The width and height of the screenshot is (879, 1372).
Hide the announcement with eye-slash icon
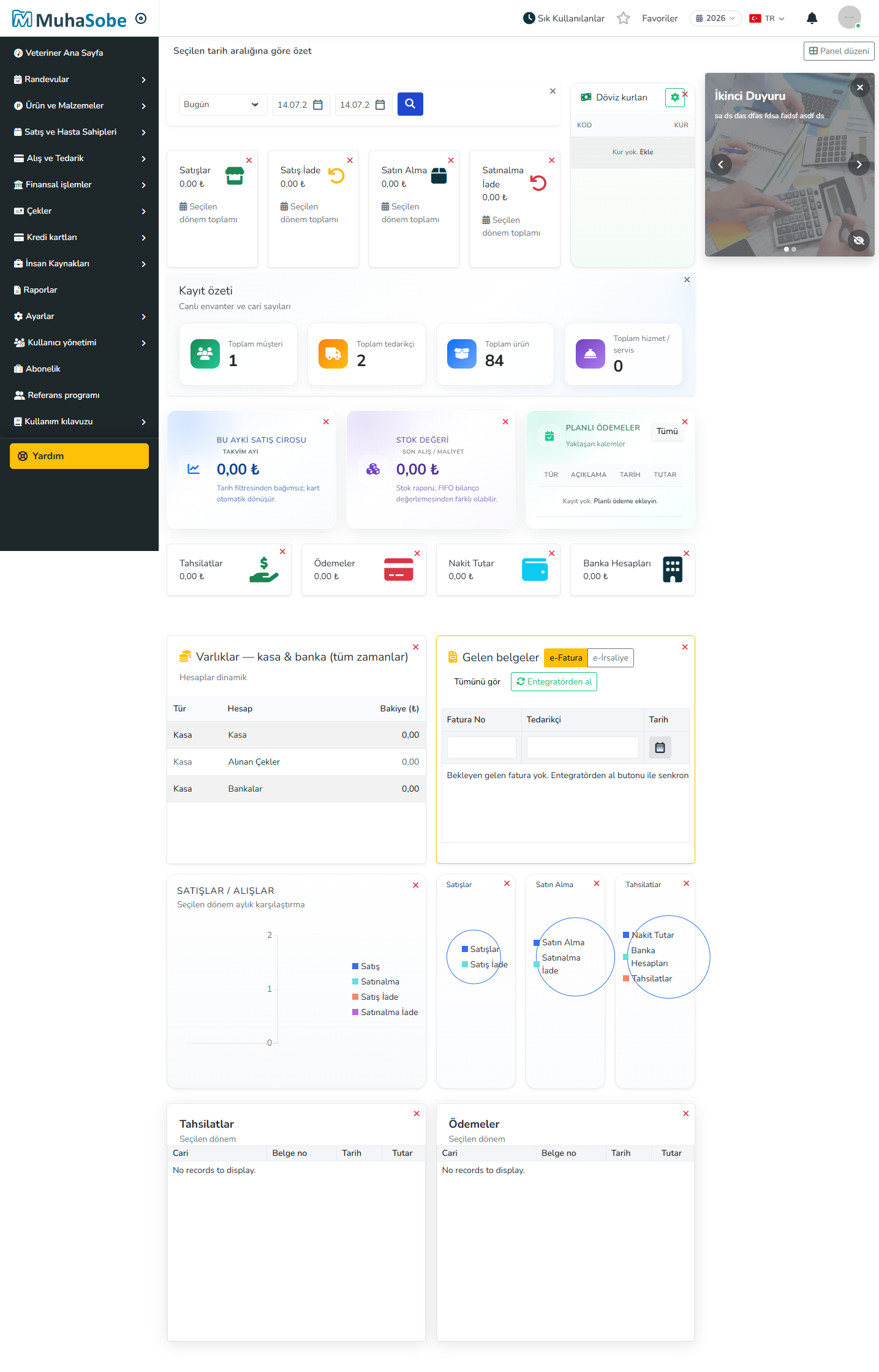pos(859,241)
